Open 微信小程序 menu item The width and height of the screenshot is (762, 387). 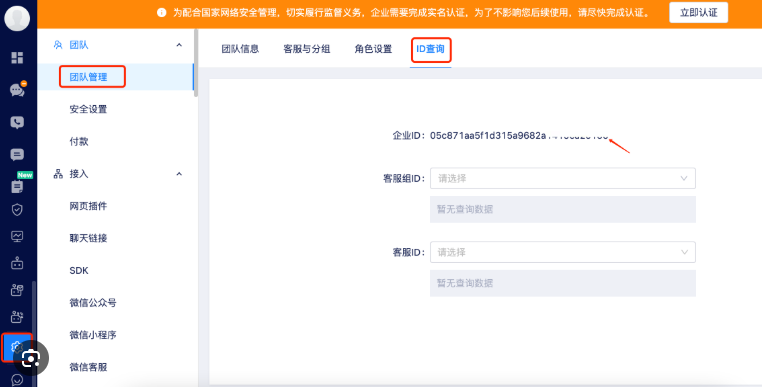[x=93, y=335]
